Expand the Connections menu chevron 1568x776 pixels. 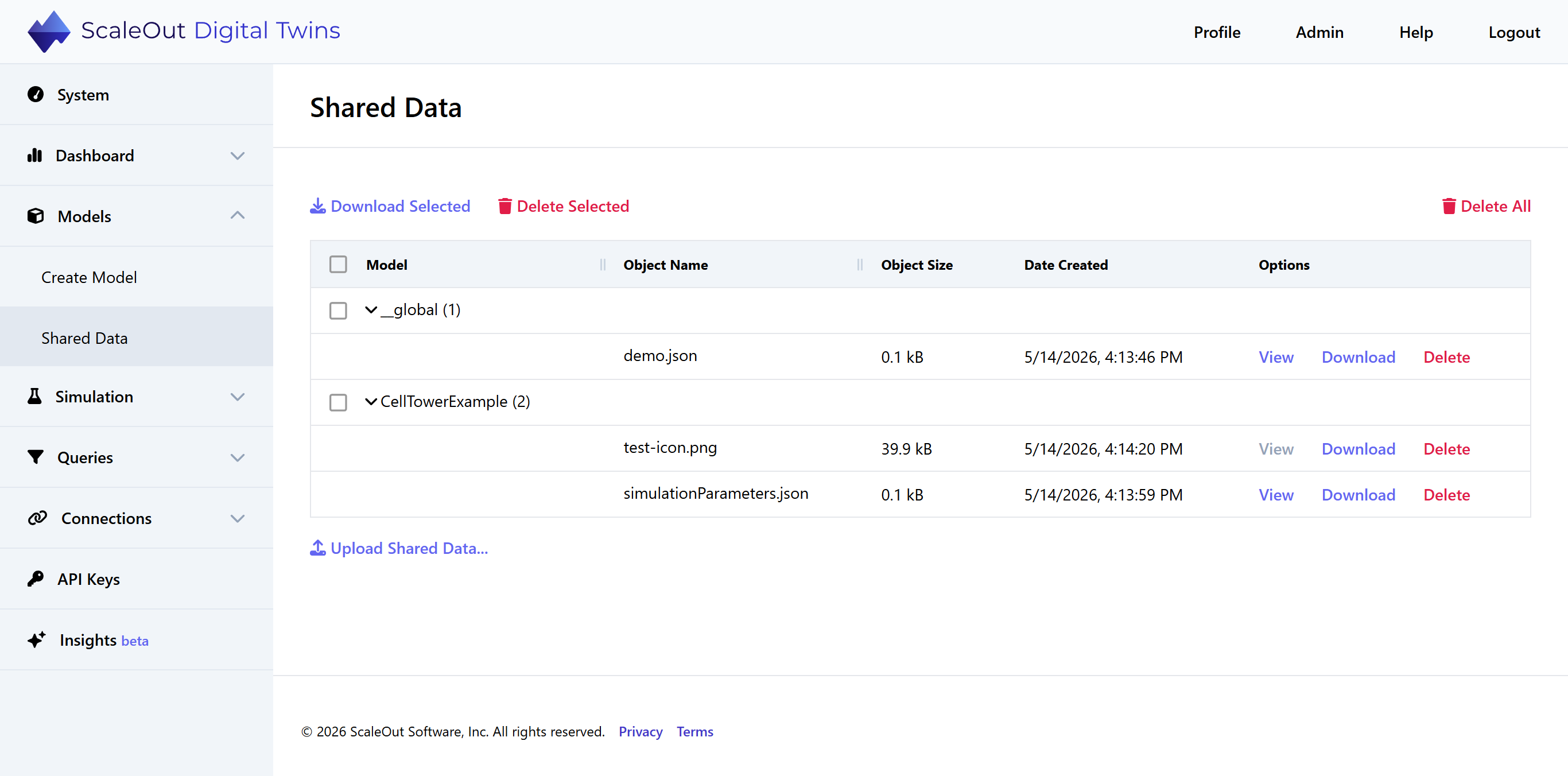238,518
